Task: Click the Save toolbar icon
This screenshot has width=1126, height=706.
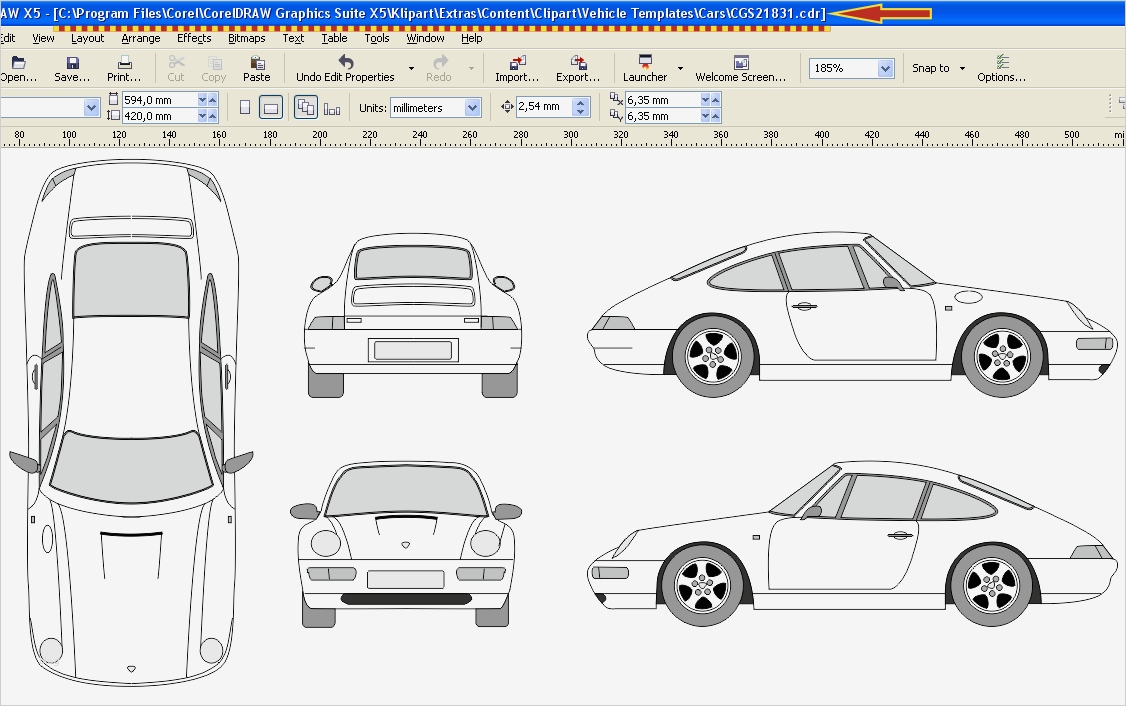Action: (72, 63)
